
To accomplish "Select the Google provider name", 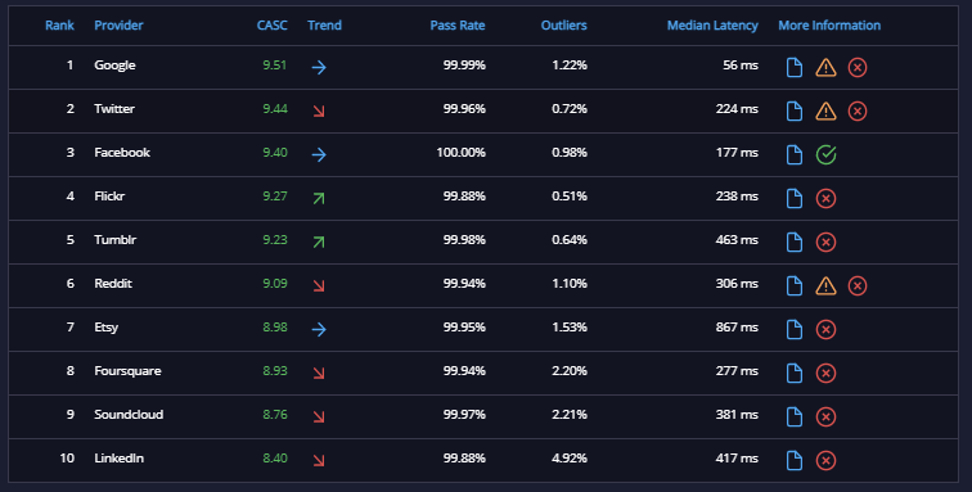I will (x=115, y=65).
